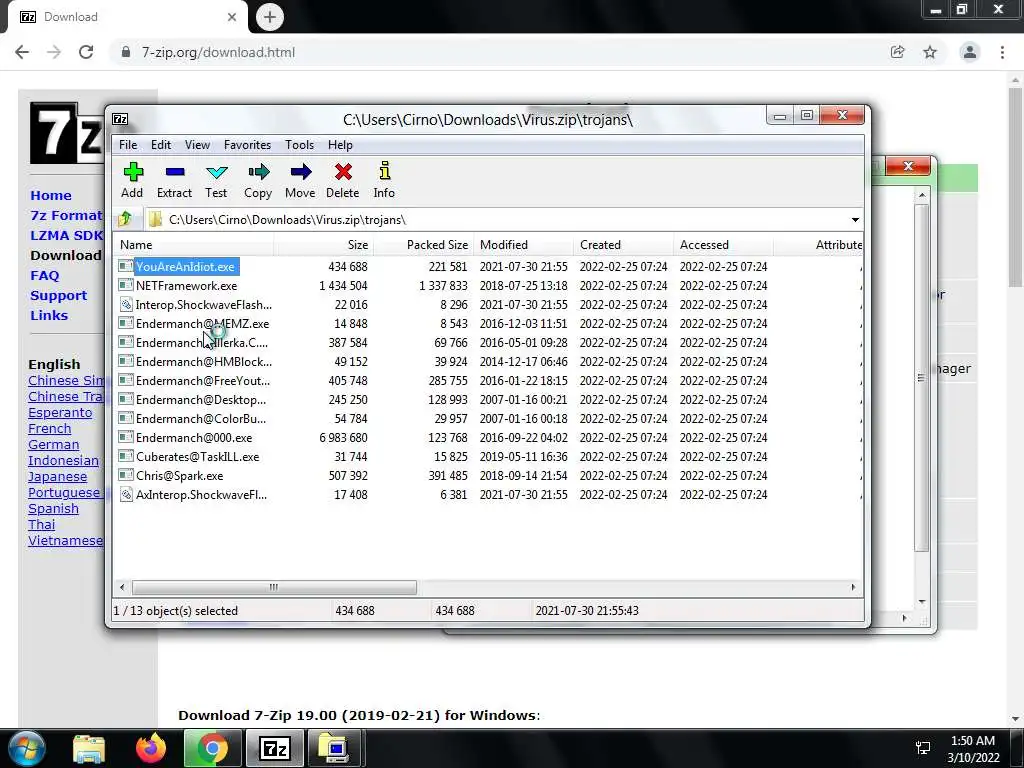The height and width of the screenshot is (768, 1024).
Task: Select Endermanch@000.exe row
Action: tap(488, 438)
